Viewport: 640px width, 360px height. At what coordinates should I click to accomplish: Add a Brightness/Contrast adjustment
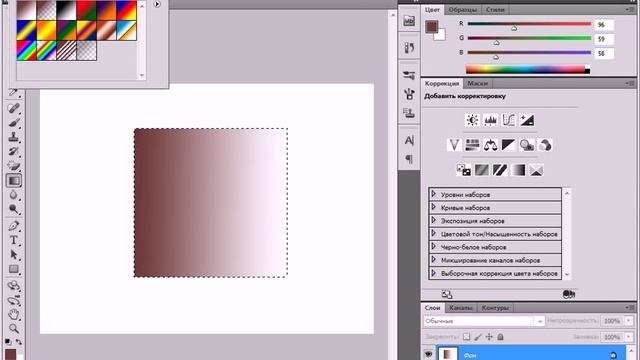472,120
